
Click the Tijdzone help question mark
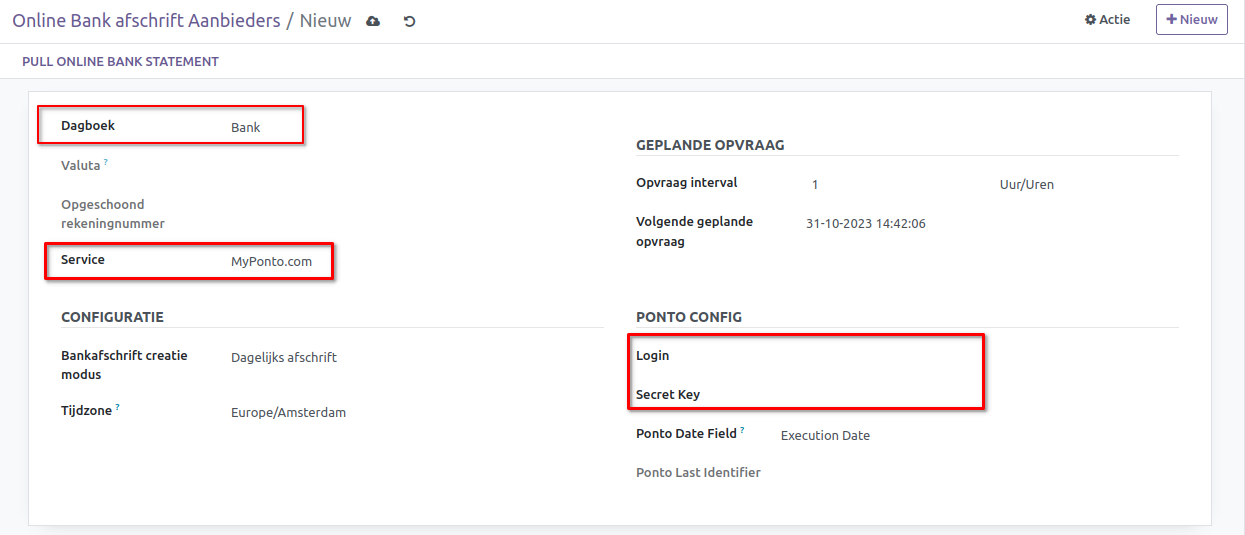tap(117, 407)
